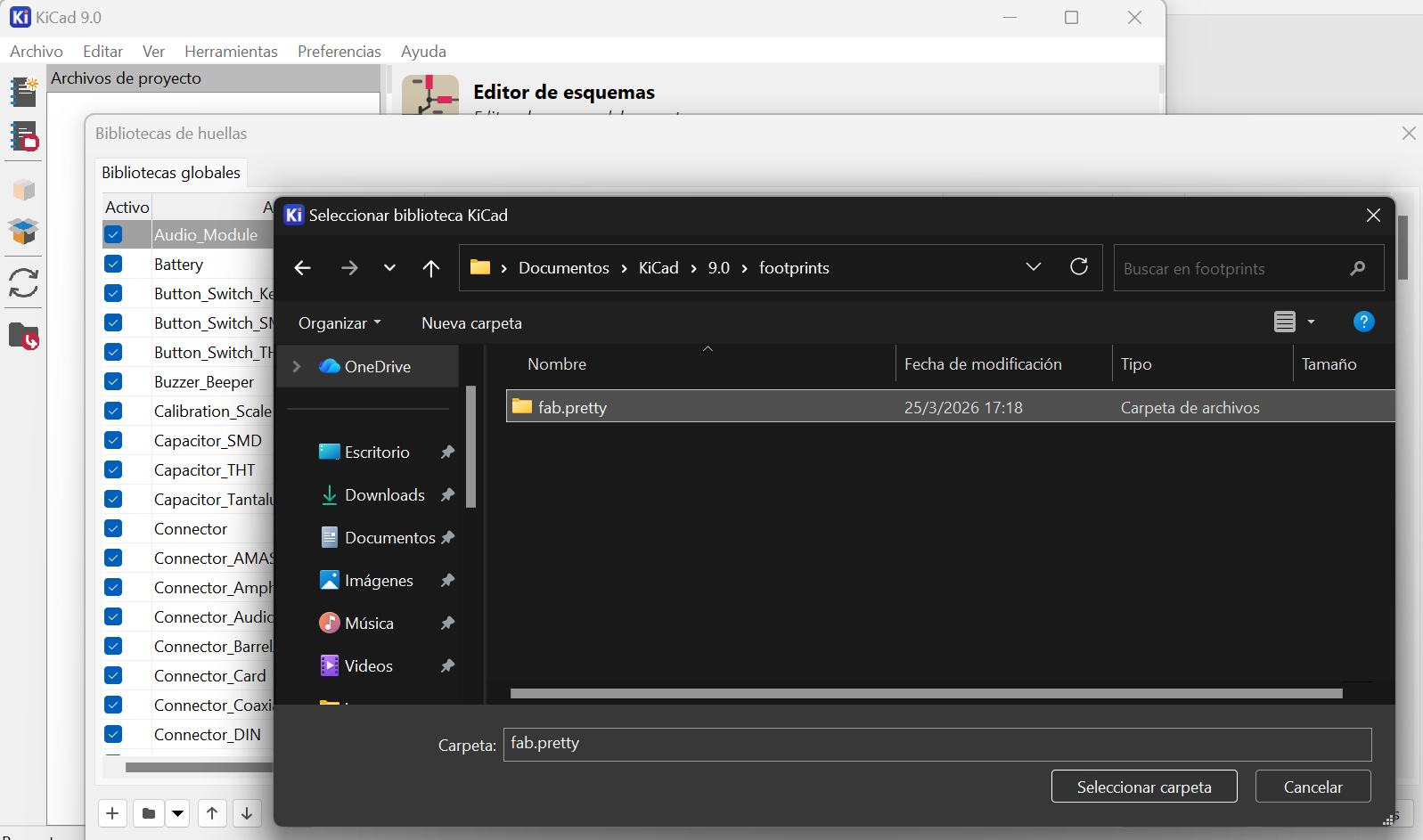Open the view options dropdown arrow
The width and height of the screenshot is (1423, 840).
[x=1311, y=322]
